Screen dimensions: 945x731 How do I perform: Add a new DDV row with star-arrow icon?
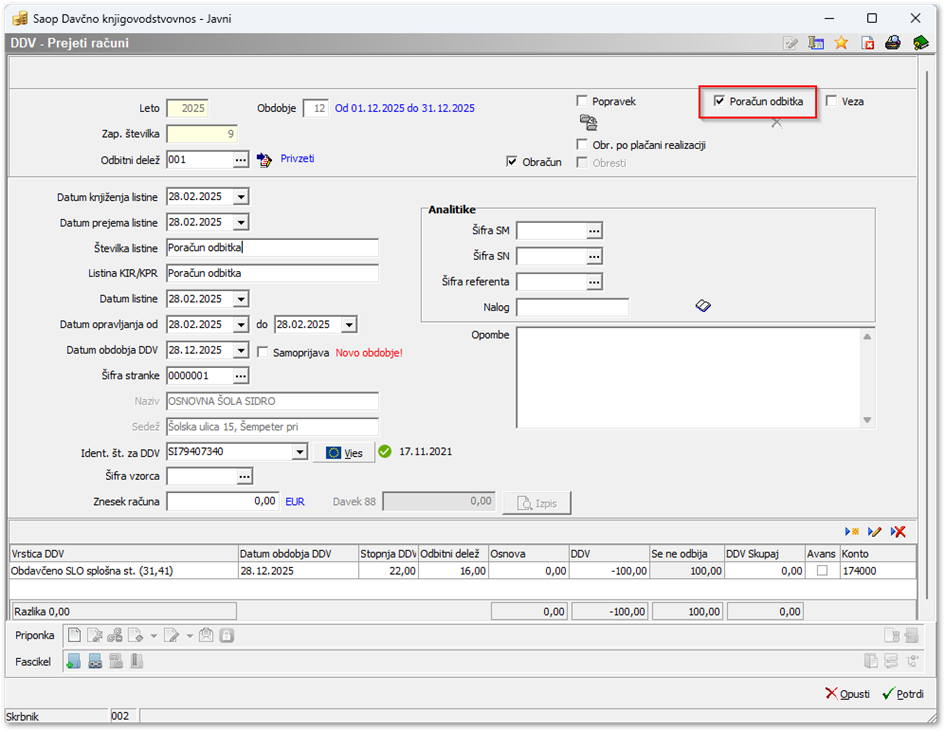(852, 532)
